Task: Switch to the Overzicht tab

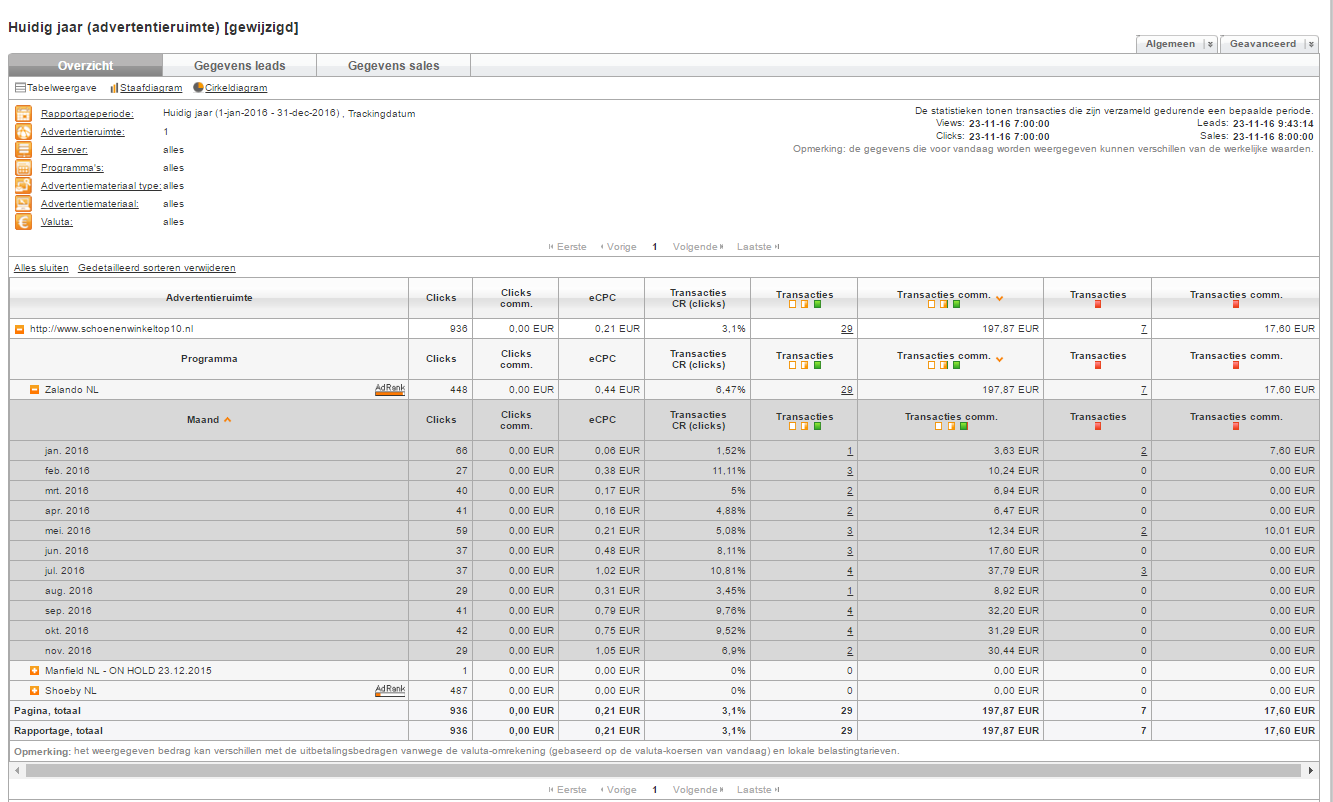Action: pos(86,66)
